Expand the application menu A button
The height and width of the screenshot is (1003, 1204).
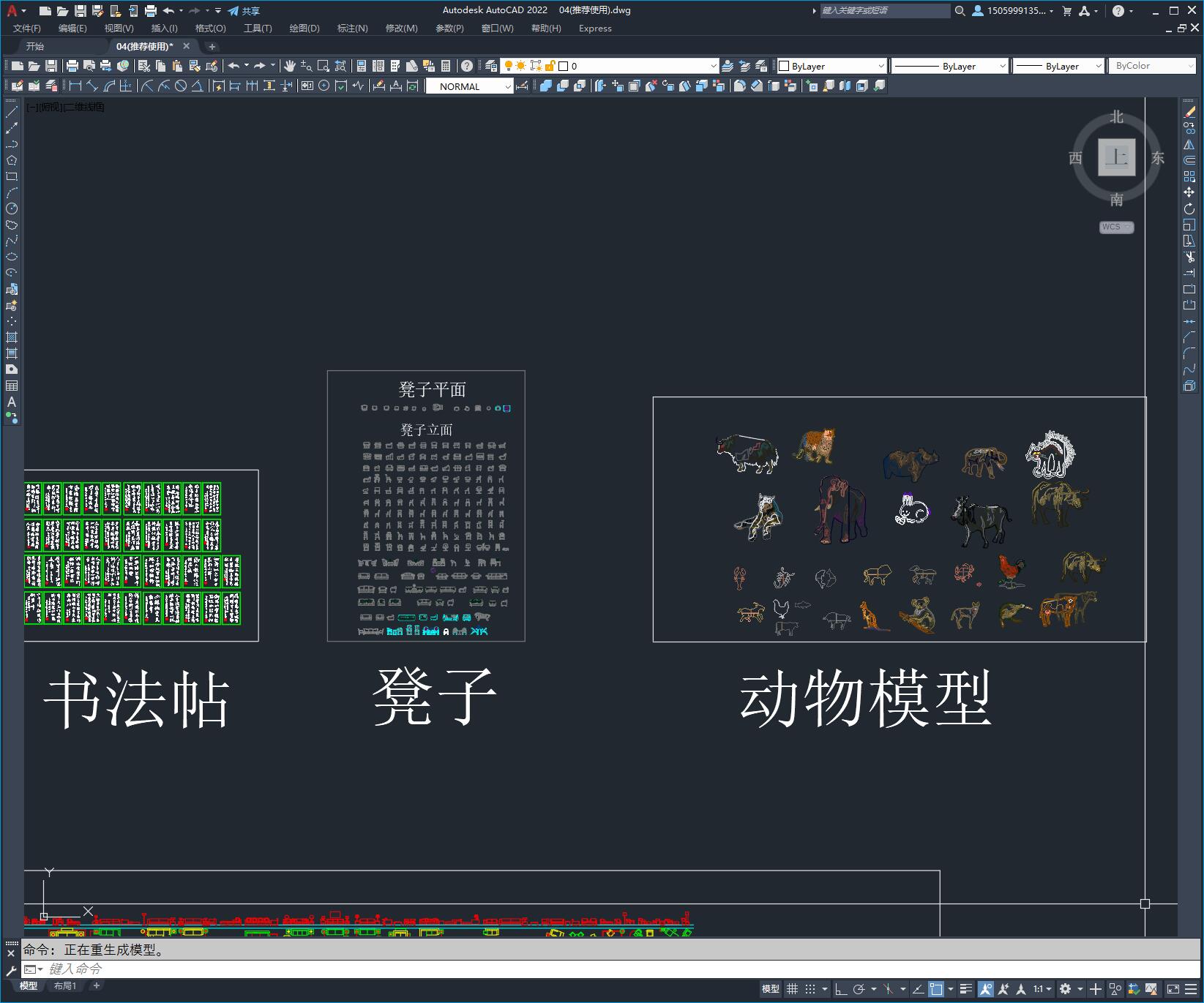point(15,10)
